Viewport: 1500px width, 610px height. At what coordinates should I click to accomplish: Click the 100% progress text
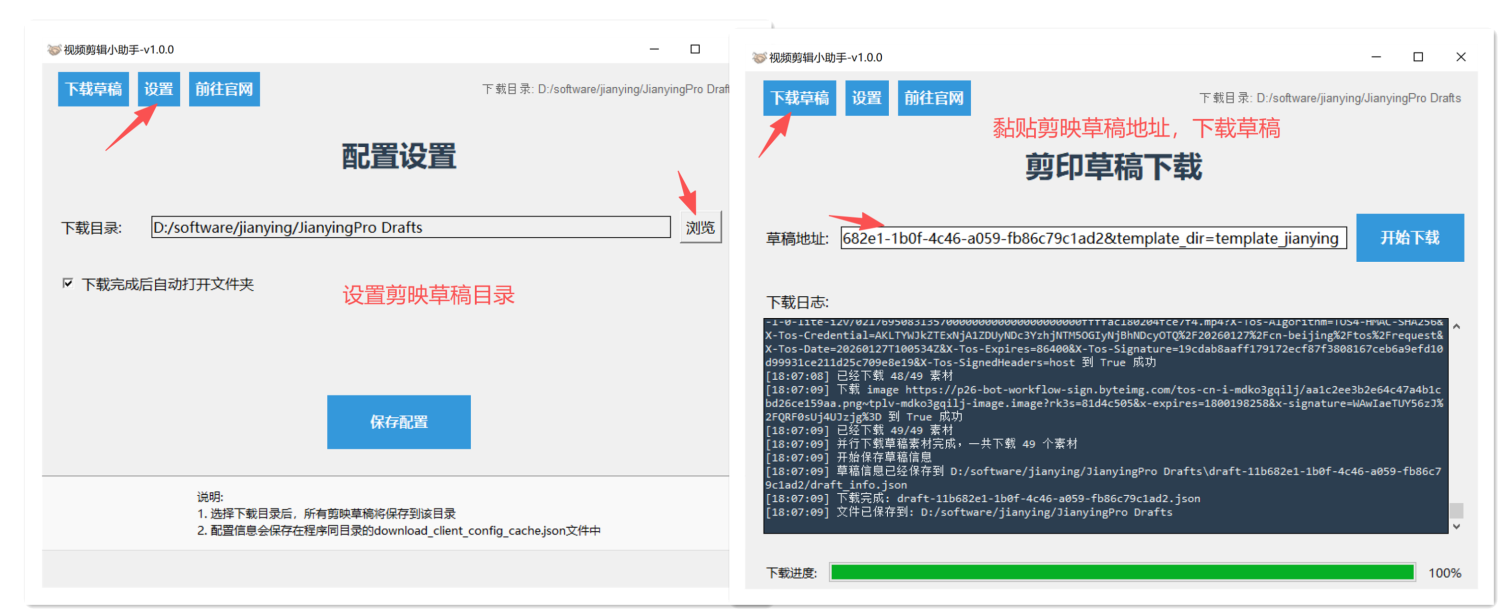tap(1445, 573)
